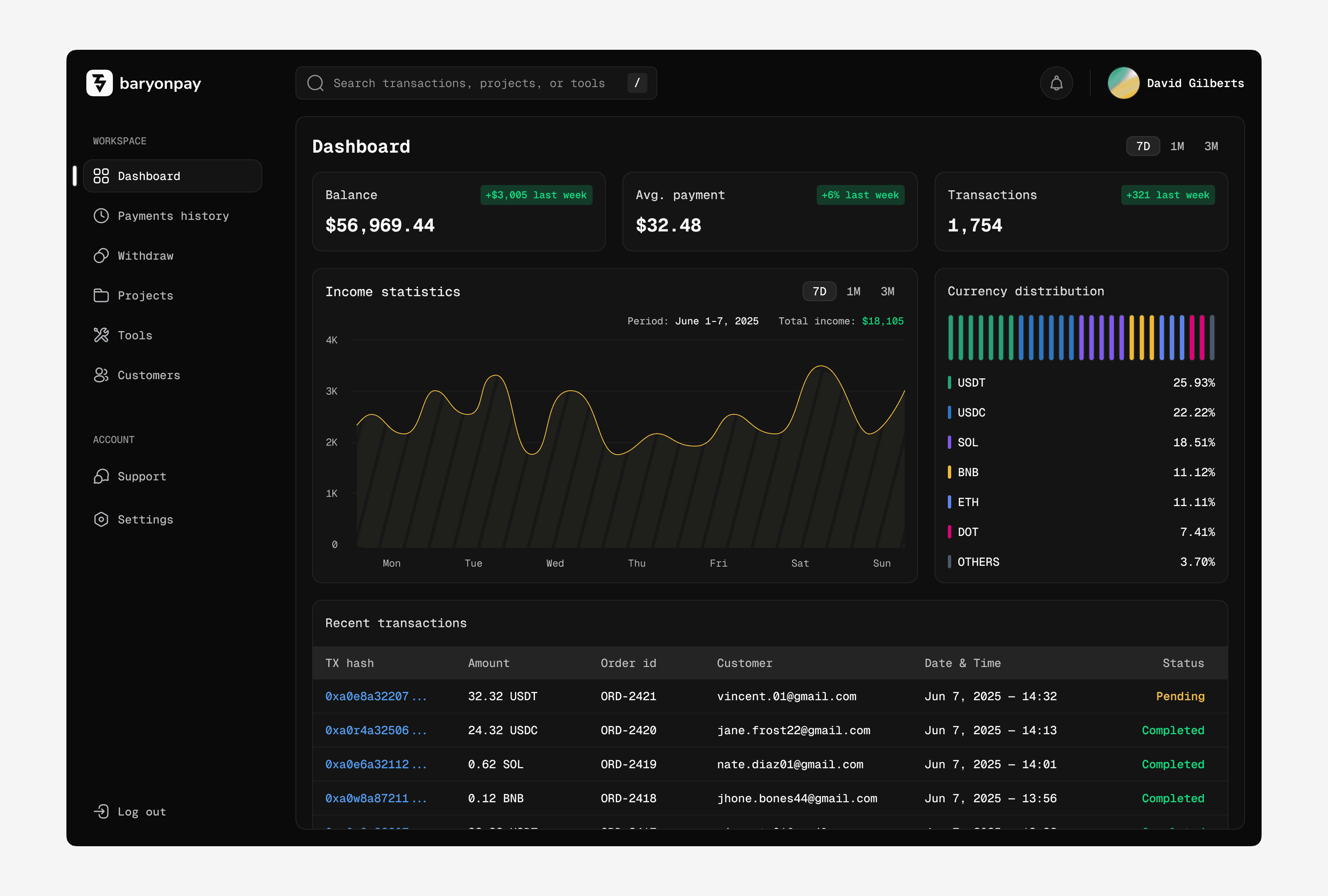Click pink DOT bar in currency distribution
Image resolution: width=1328 pixels, height=896 pixels.
[1192, 338]
